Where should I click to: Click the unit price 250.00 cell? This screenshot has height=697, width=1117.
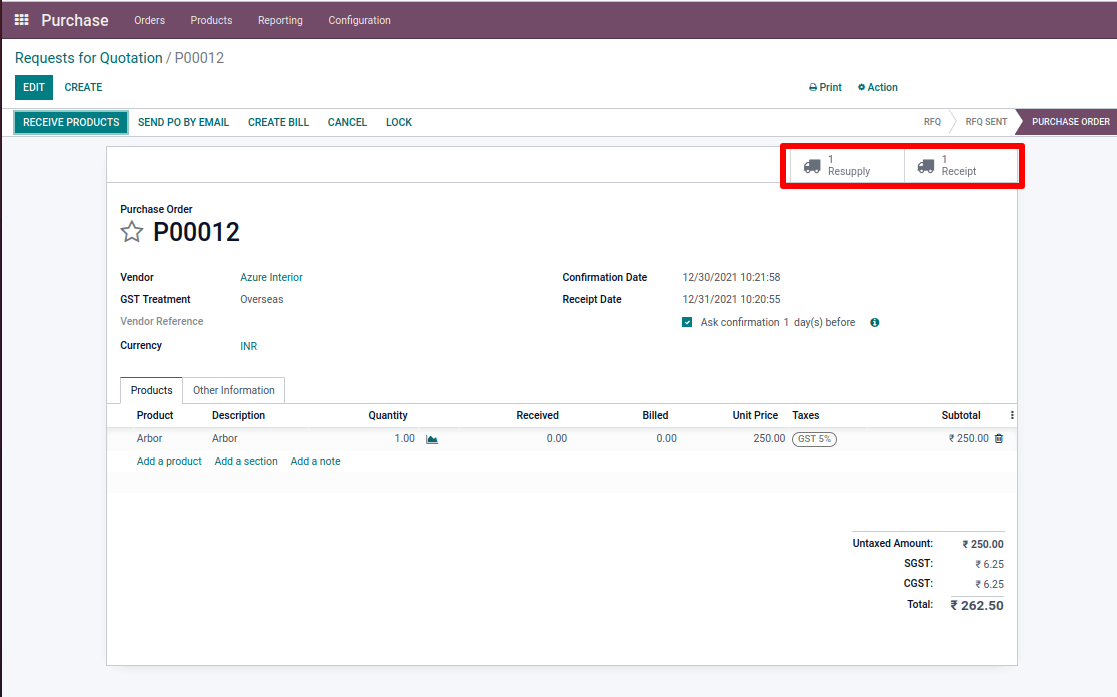tap(769, 438)
